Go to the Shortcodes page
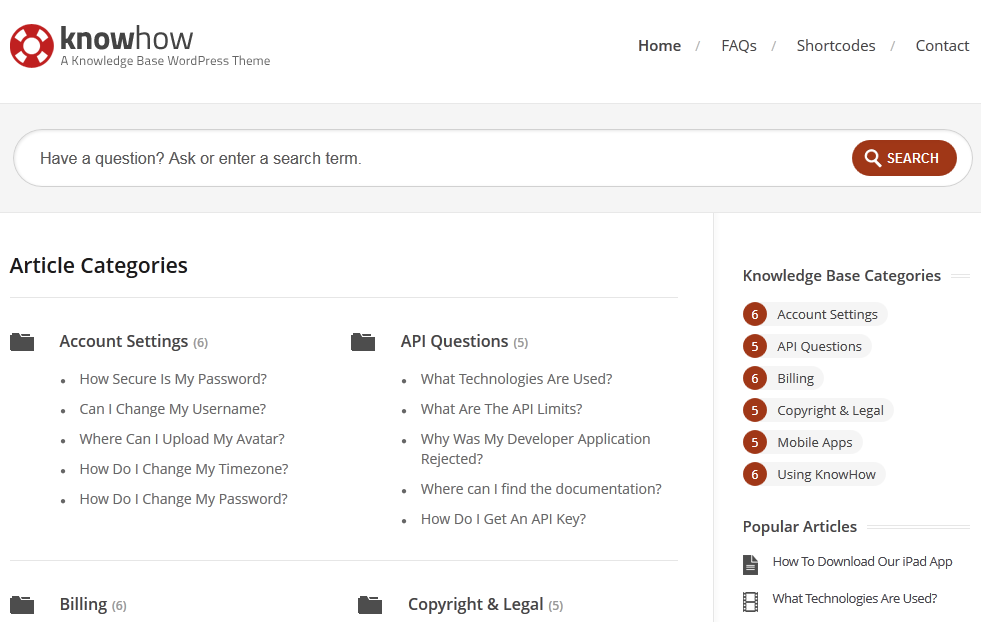This screenshot has width=981, height=622. point(835,46)
